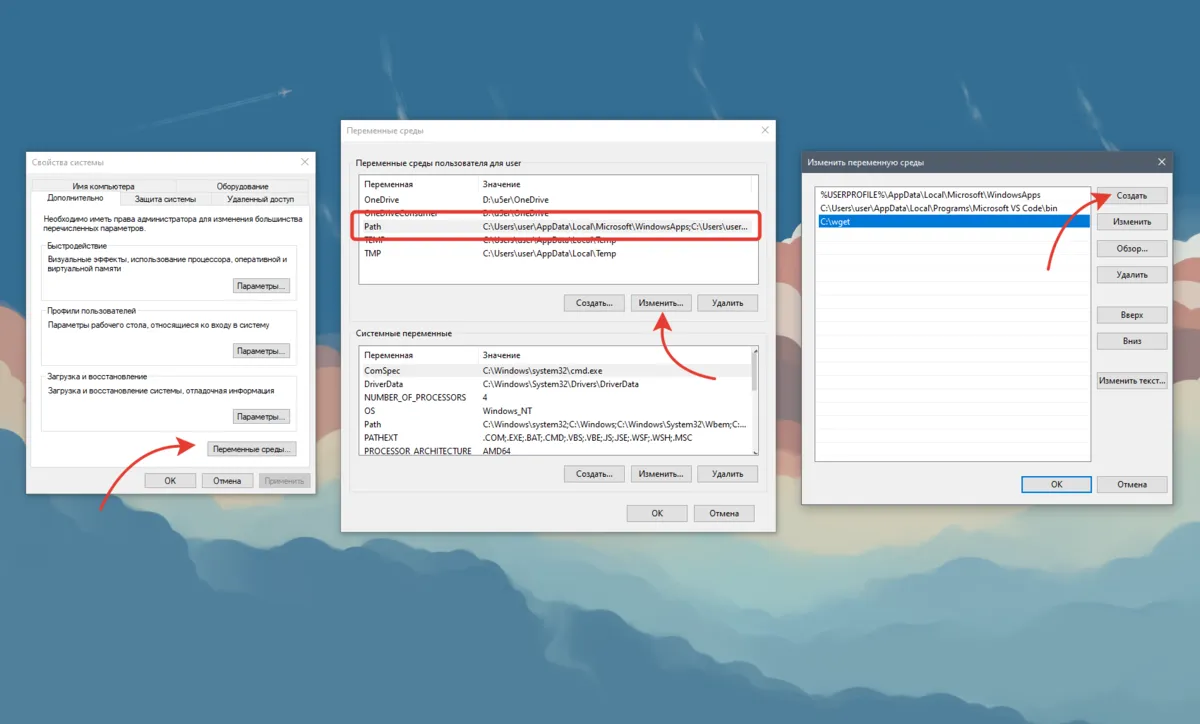The height and width of the screenshot is (724, 1200).
Task: Select the PATHEXT system variable
Action: [554, 438]
